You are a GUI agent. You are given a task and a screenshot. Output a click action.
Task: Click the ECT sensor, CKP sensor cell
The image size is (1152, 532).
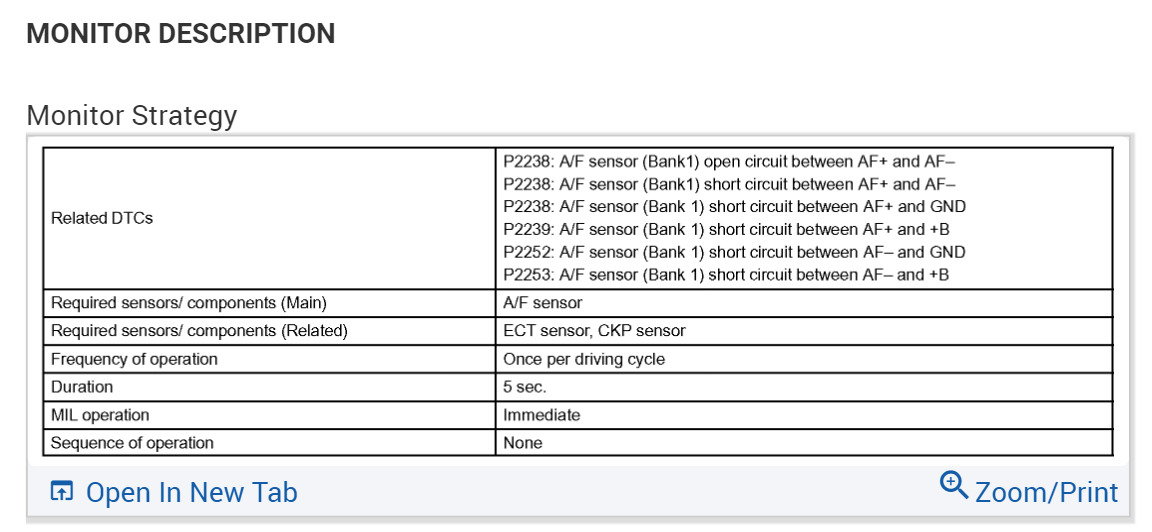594,330
